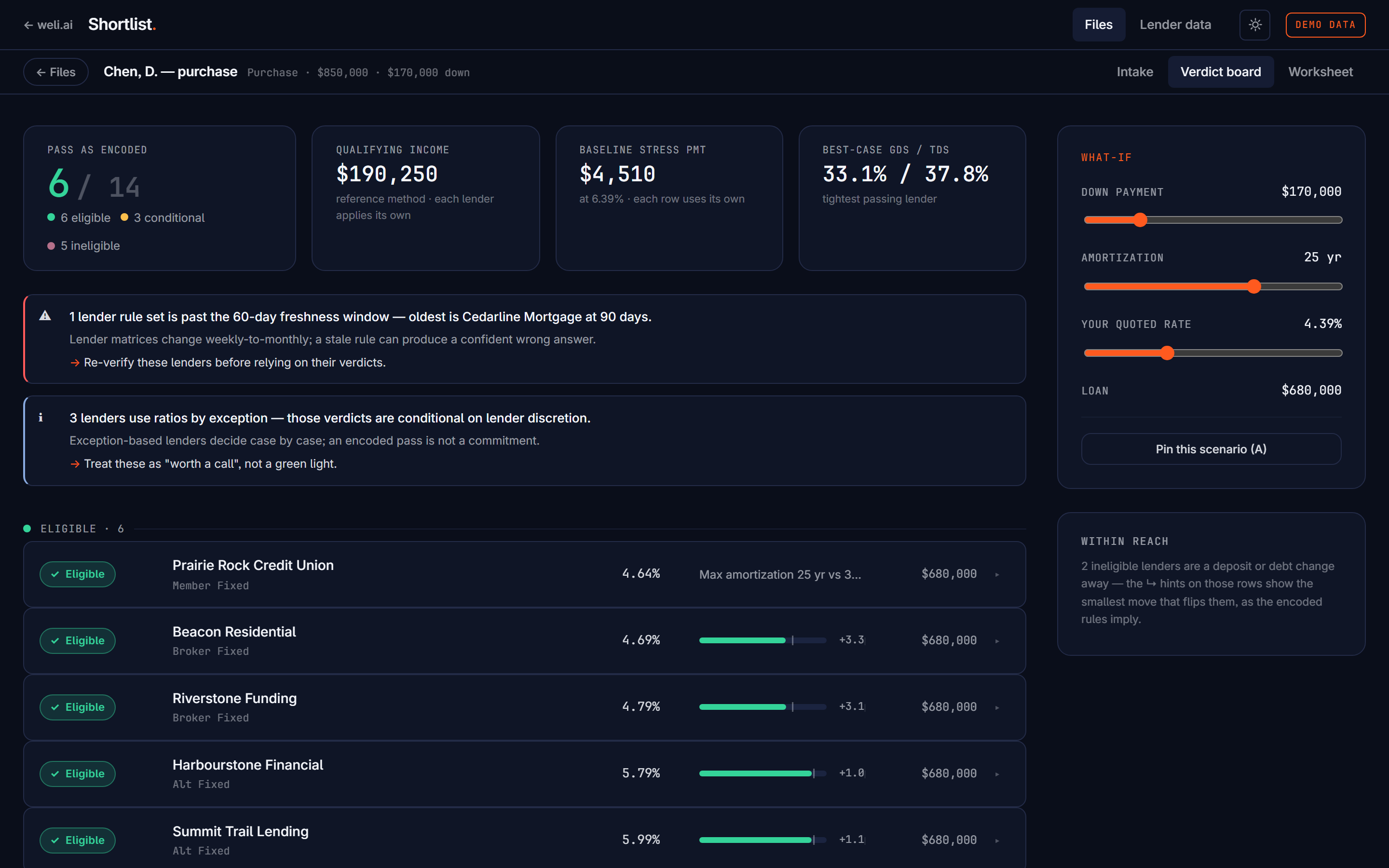
Task: Go back using the Files pill button
Action: click(x=55, y=72)
